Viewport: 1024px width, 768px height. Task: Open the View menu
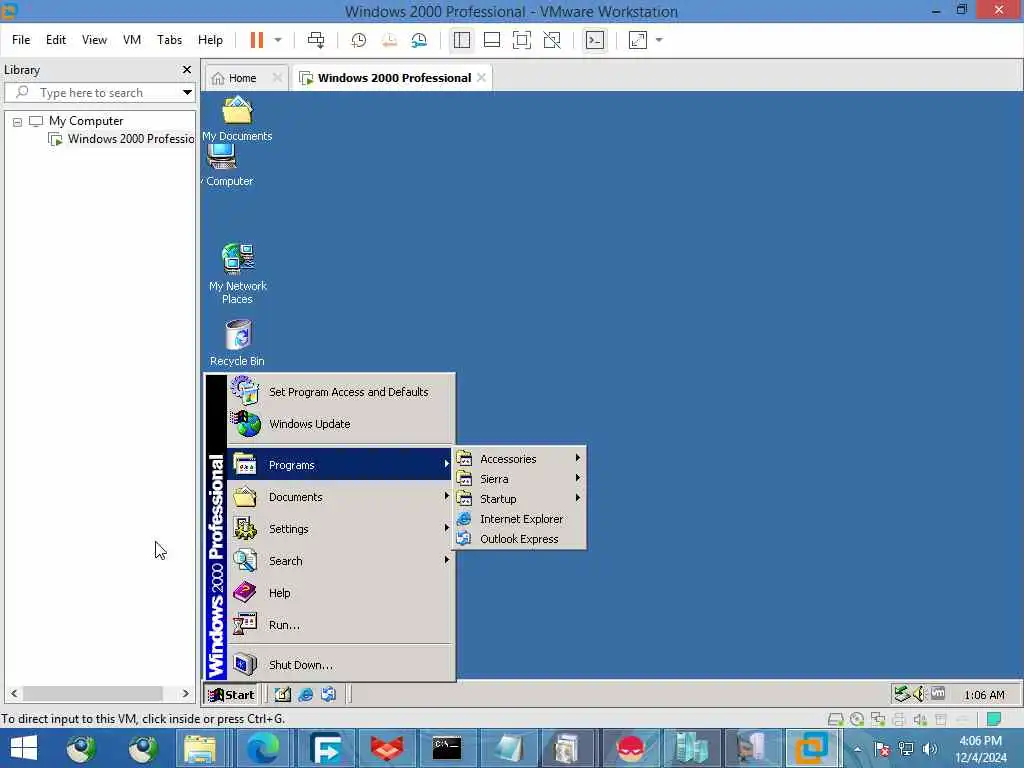94,40
